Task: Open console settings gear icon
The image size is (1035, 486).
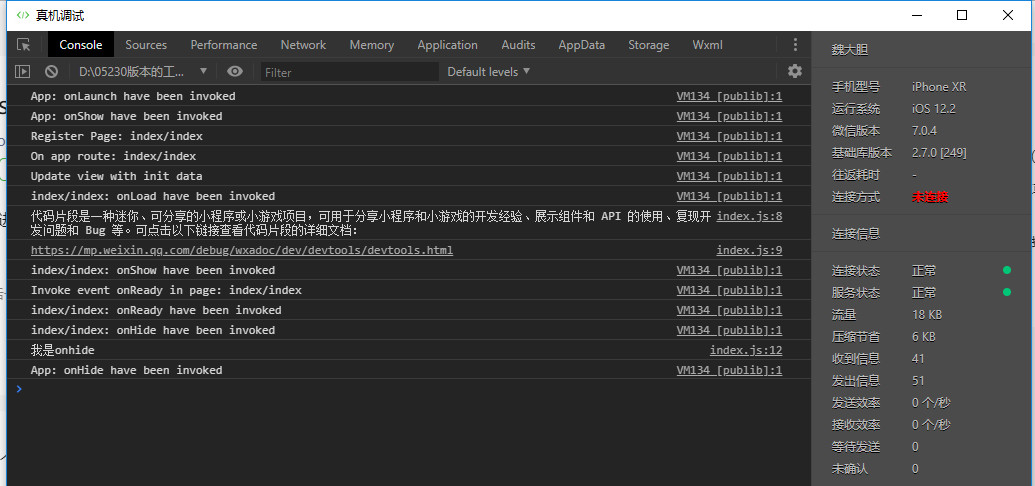Action: pyautogui.click(x=795, y=71)
